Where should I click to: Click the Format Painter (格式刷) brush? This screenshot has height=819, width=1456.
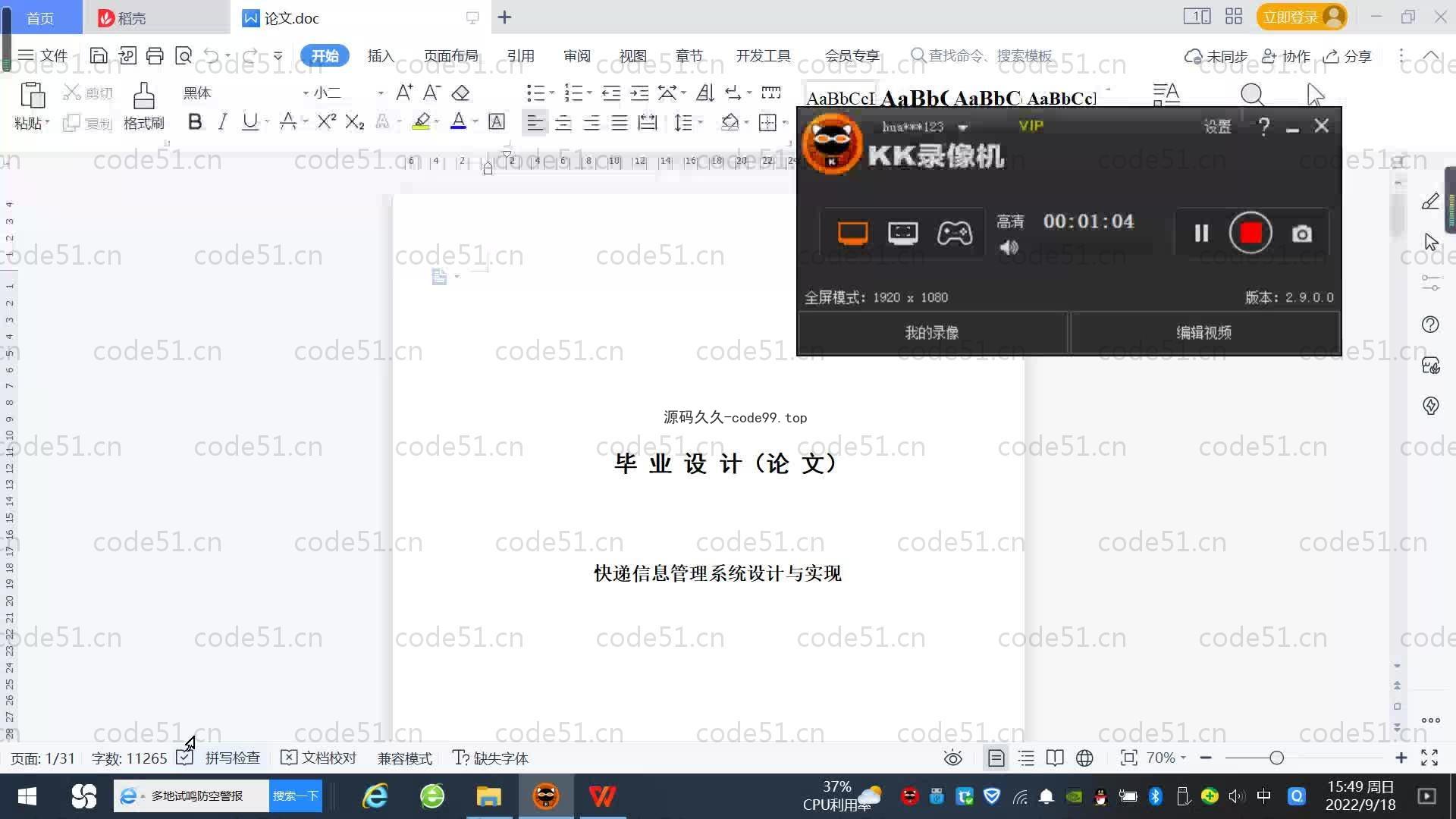[x=143, y=96]
